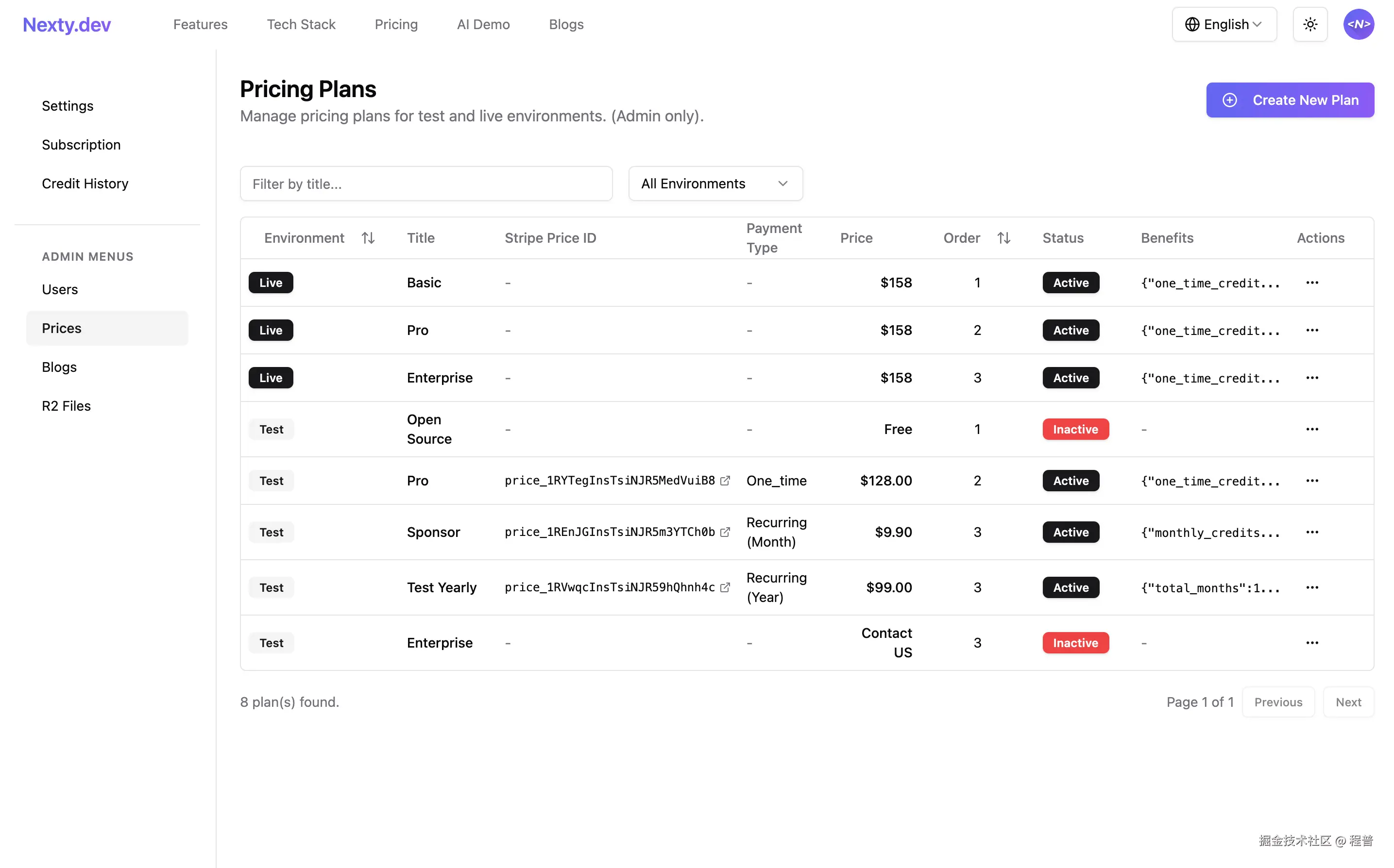Select Pricing in the top navigation
The image size is (1394, 868).
click(x=396, y=24)
